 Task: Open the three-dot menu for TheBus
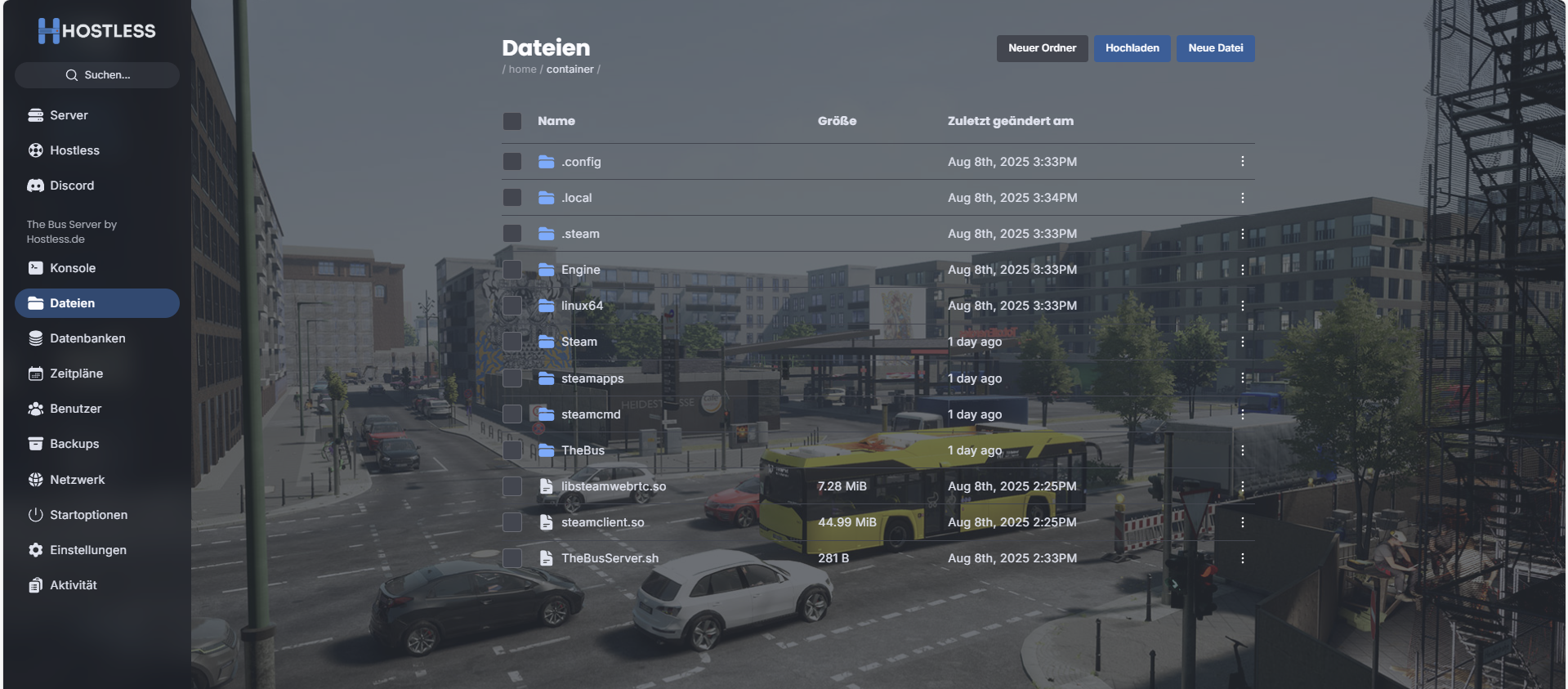(x=1243, y=450)
